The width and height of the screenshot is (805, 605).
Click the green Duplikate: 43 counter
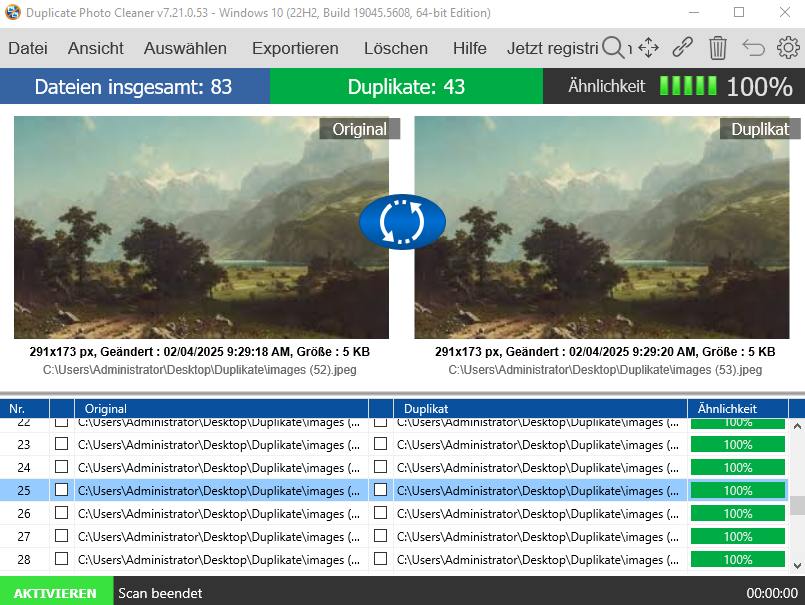pos(406,86)
